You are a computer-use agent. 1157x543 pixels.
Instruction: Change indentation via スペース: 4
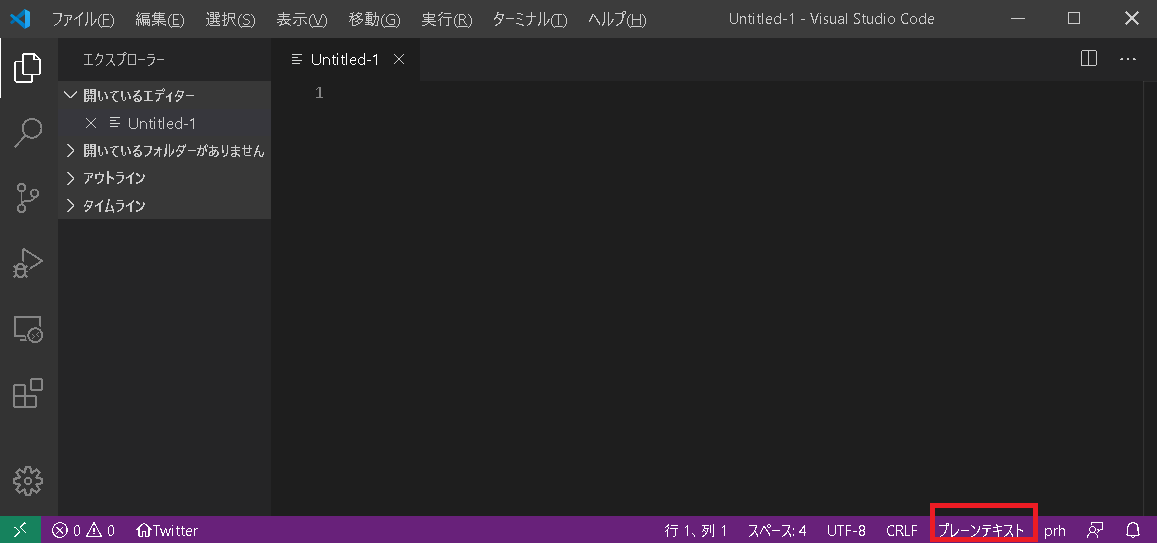pos(776,530)
